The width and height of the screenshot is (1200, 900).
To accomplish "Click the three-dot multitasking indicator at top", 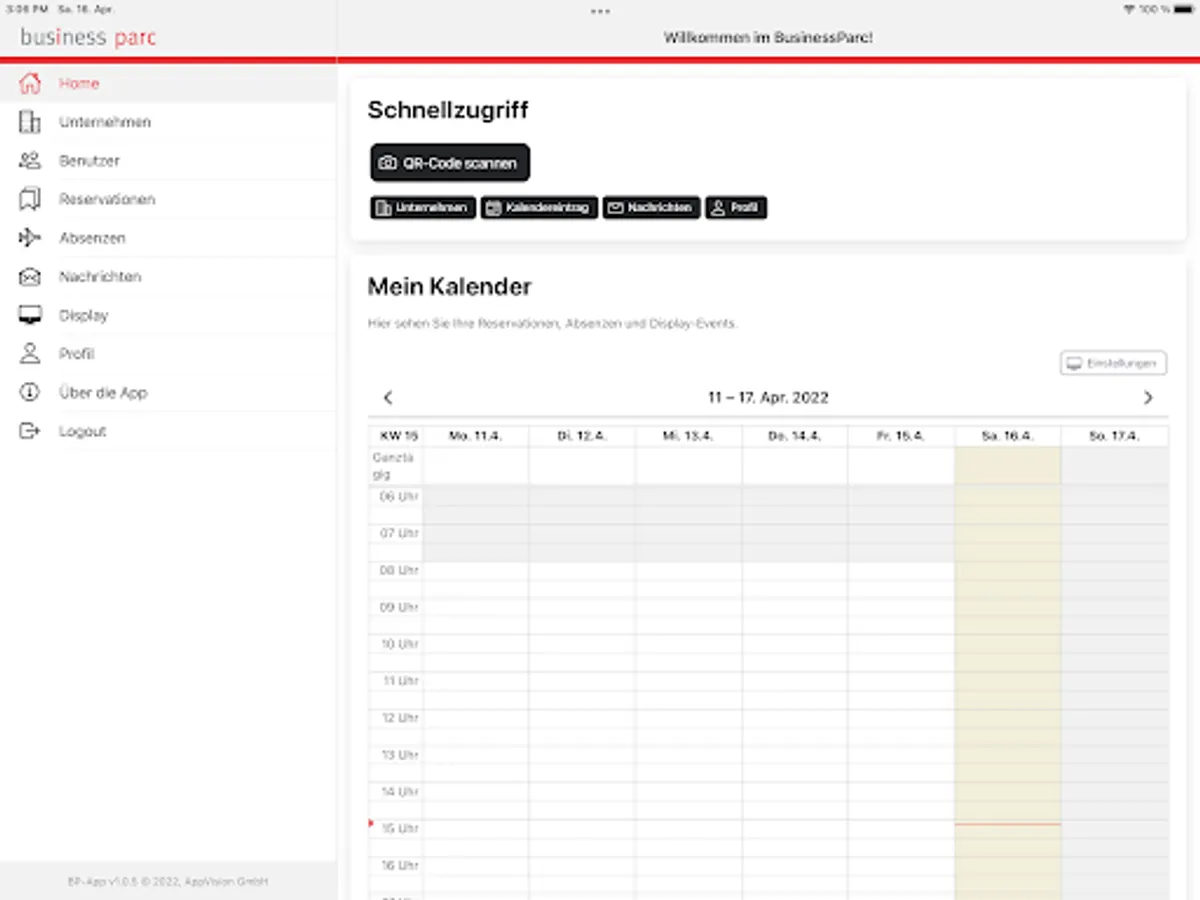I will point(600,11).
